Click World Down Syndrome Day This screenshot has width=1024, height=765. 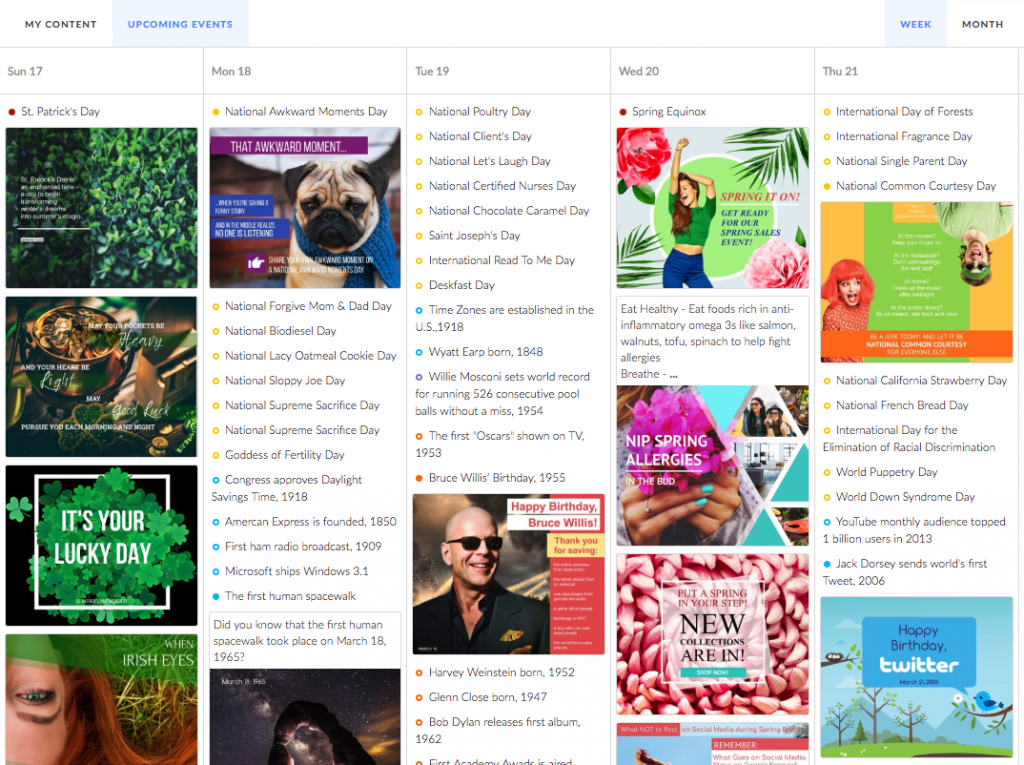pyautogui.click(x=905, y=496)
